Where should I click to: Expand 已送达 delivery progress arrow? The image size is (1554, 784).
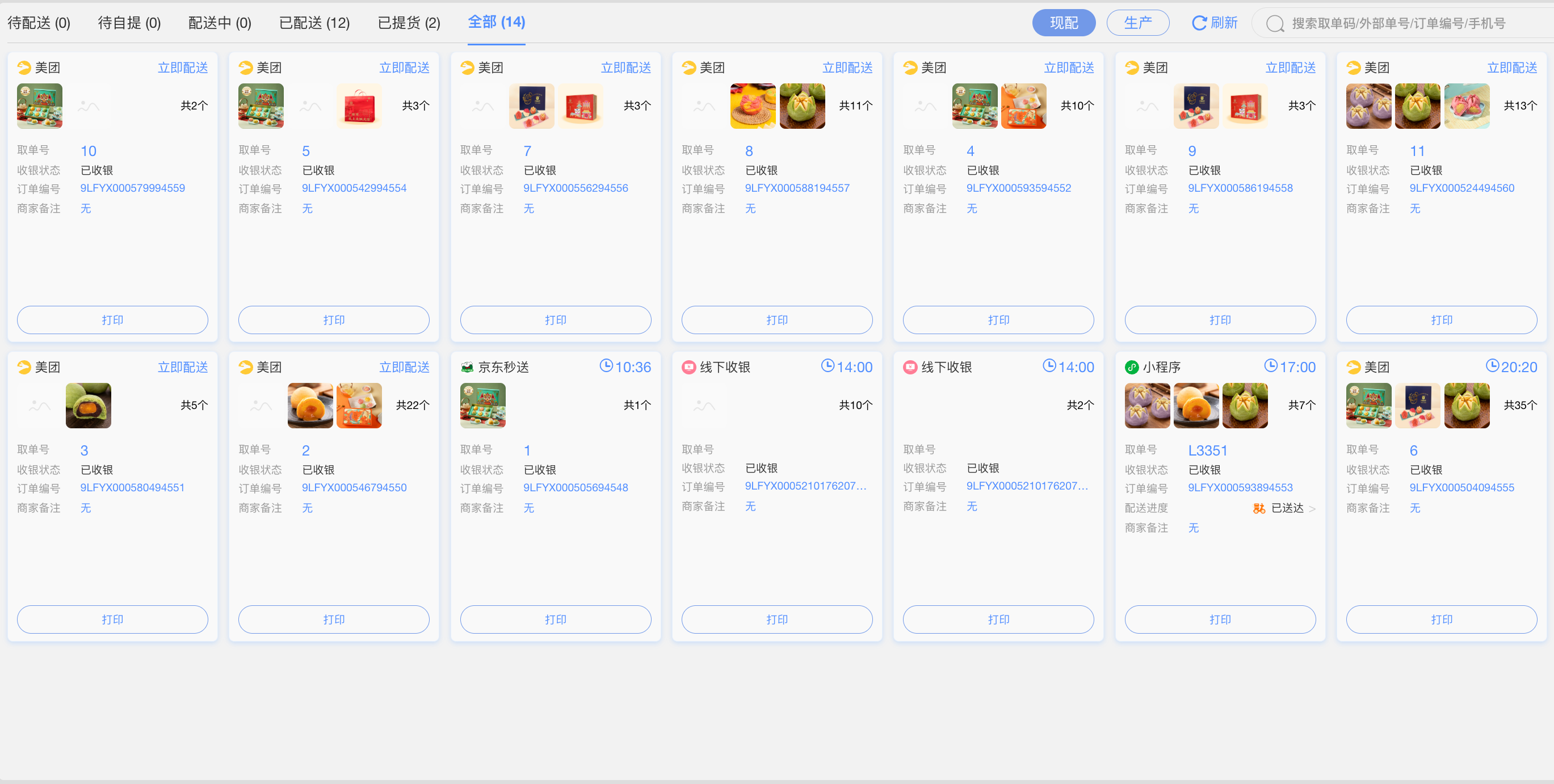(x=1312, y=509)
